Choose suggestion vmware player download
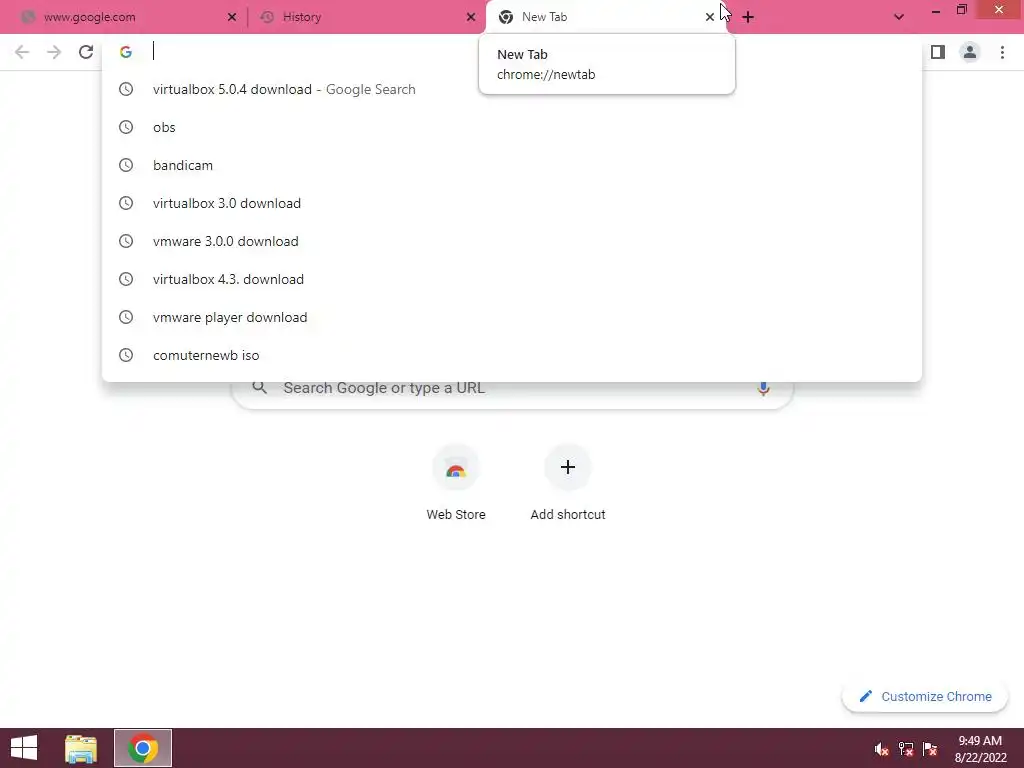 point(512,317)
